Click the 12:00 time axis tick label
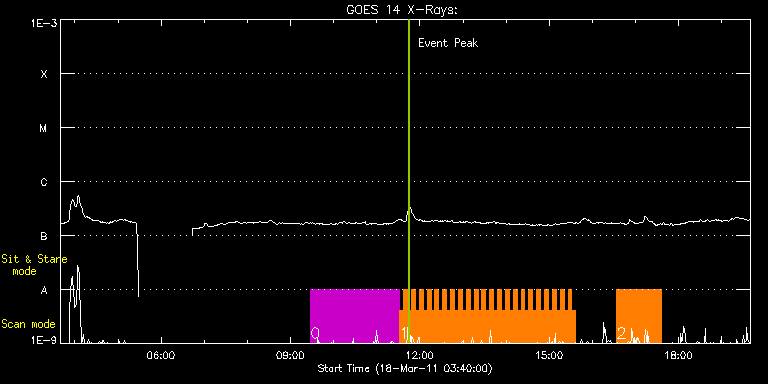This screenshot has width=768, height=384. 420,355
